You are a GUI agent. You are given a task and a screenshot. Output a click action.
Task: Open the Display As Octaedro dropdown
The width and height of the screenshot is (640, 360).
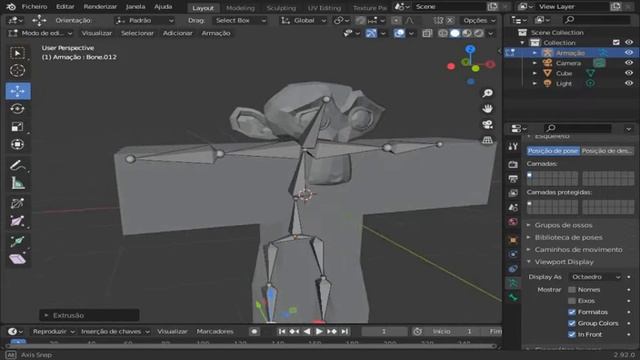[596, 277]
